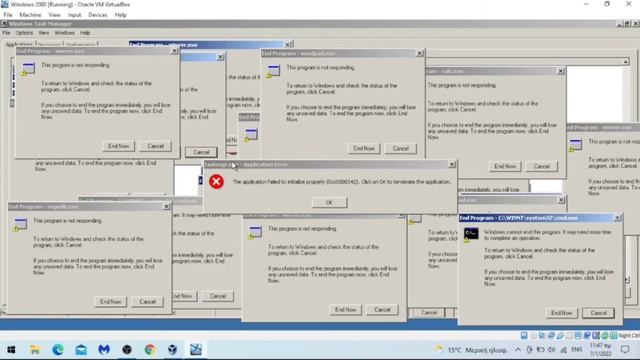
Task: Open the VirtualBox Help menu
Action: point(120,15)
